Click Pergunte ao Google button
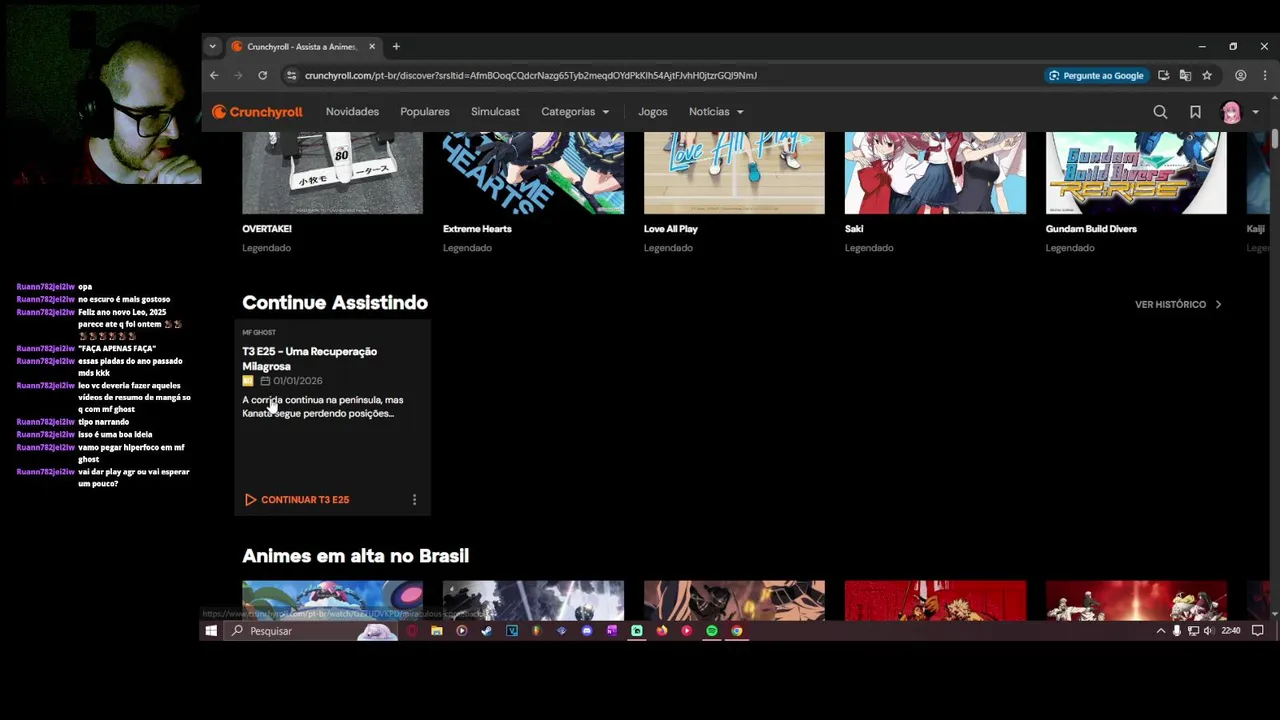Screen dimensions: 1280x720 pos(1096,75)
